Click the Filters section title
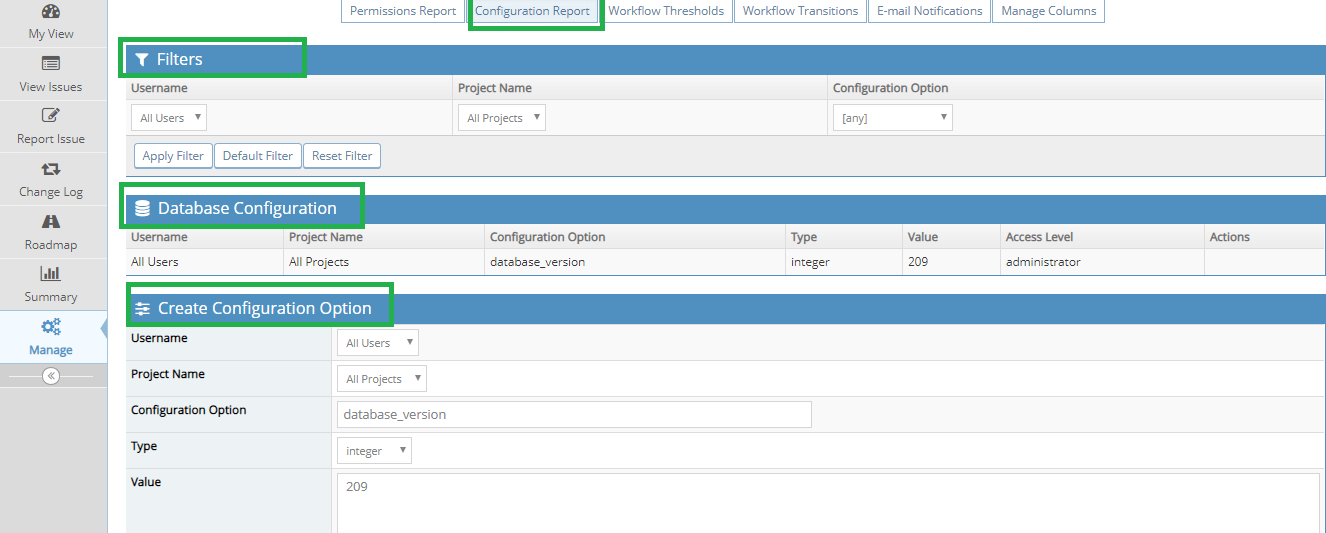This screenshot has width=1326, height=533. click(x=180, y=60)
